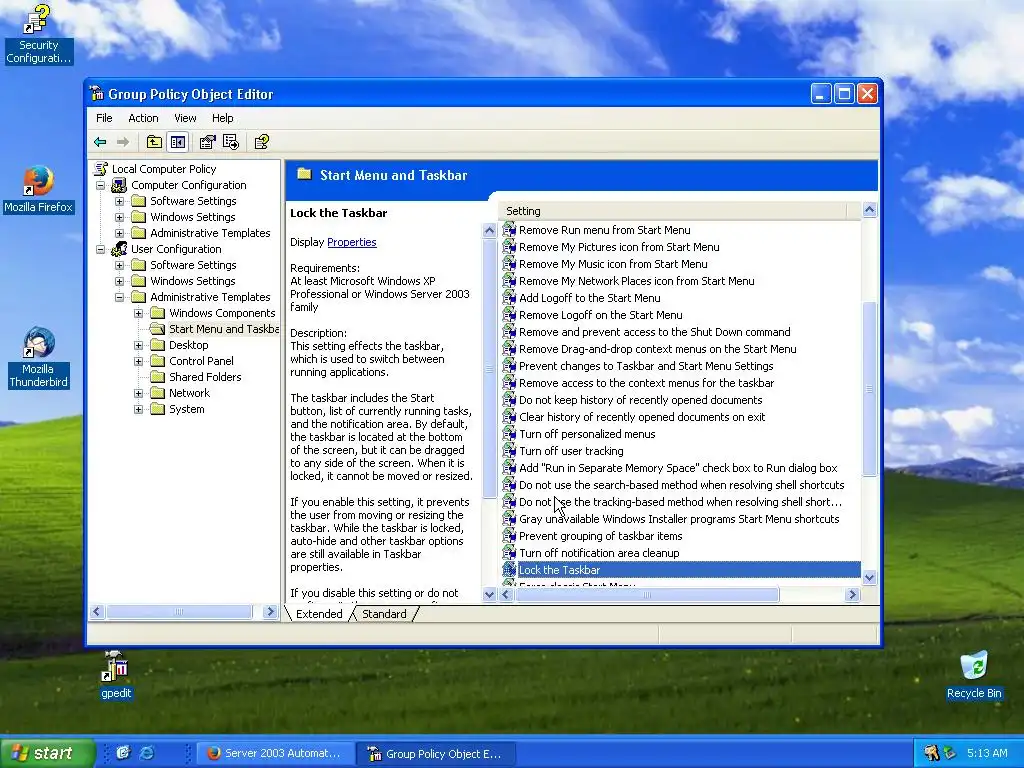
Task: Click the settings list horizontal scroll right arrow
Action: (852, 594)
